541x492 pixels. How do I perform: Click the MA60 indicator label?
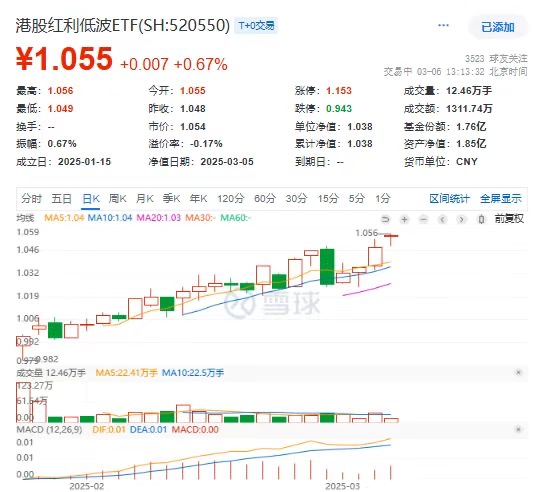coord(236,218)
